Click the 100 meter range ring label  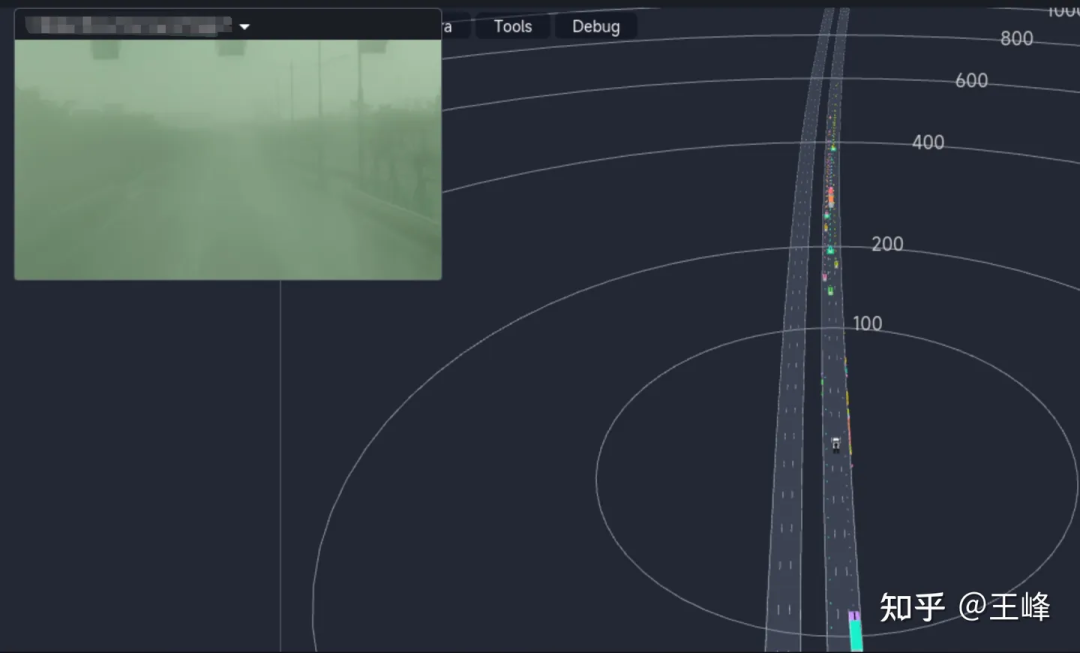coord(867,323)
